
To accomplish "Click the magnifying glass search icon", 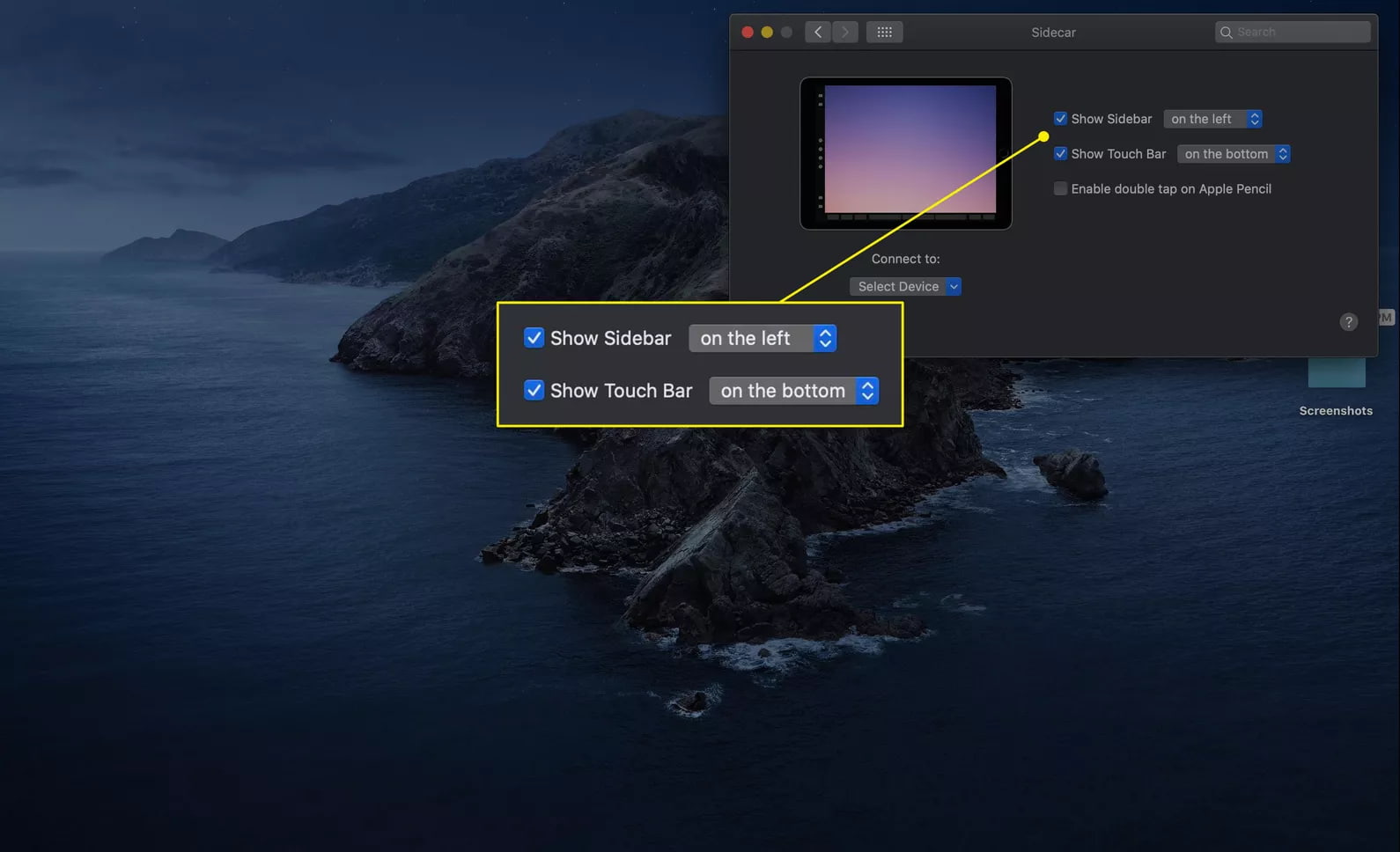I will (x=1226, y=33).
